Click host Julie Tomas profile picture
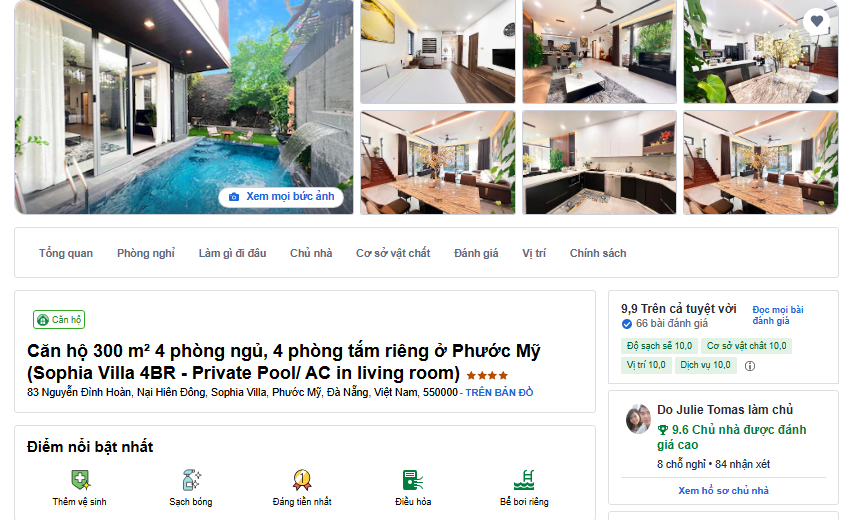The height and width of the screenshot is (520, 853). pyautogui.click(x=638, y=419)
